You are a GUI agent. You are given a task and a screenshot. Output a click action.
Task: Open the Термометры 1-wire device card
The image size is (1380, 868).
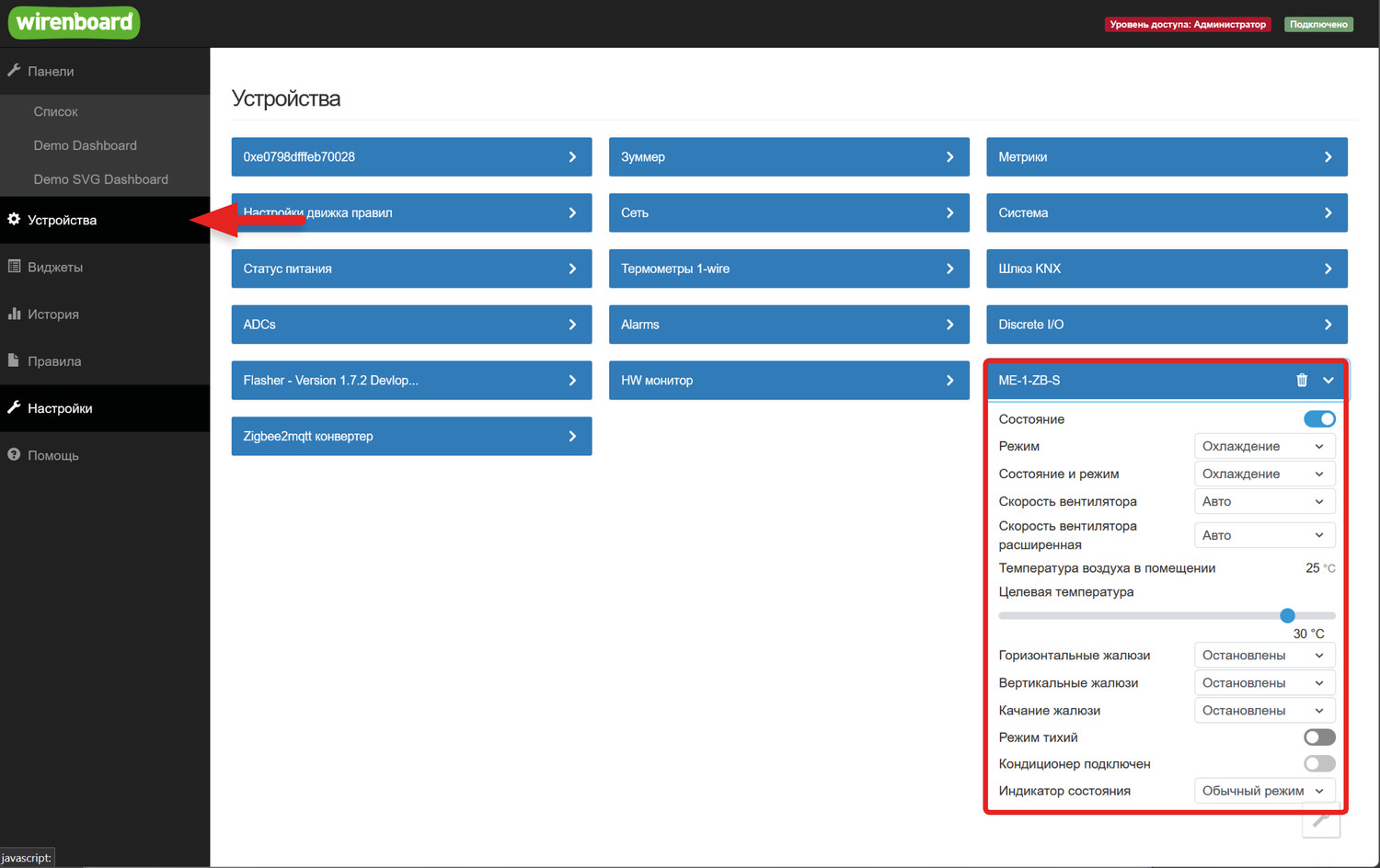(788, 268)
